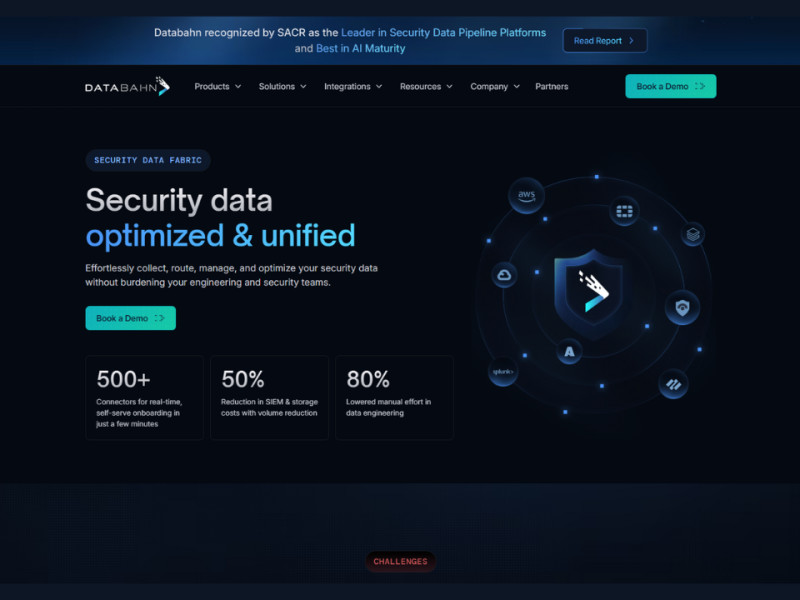Open the Integrations menu

353,86
